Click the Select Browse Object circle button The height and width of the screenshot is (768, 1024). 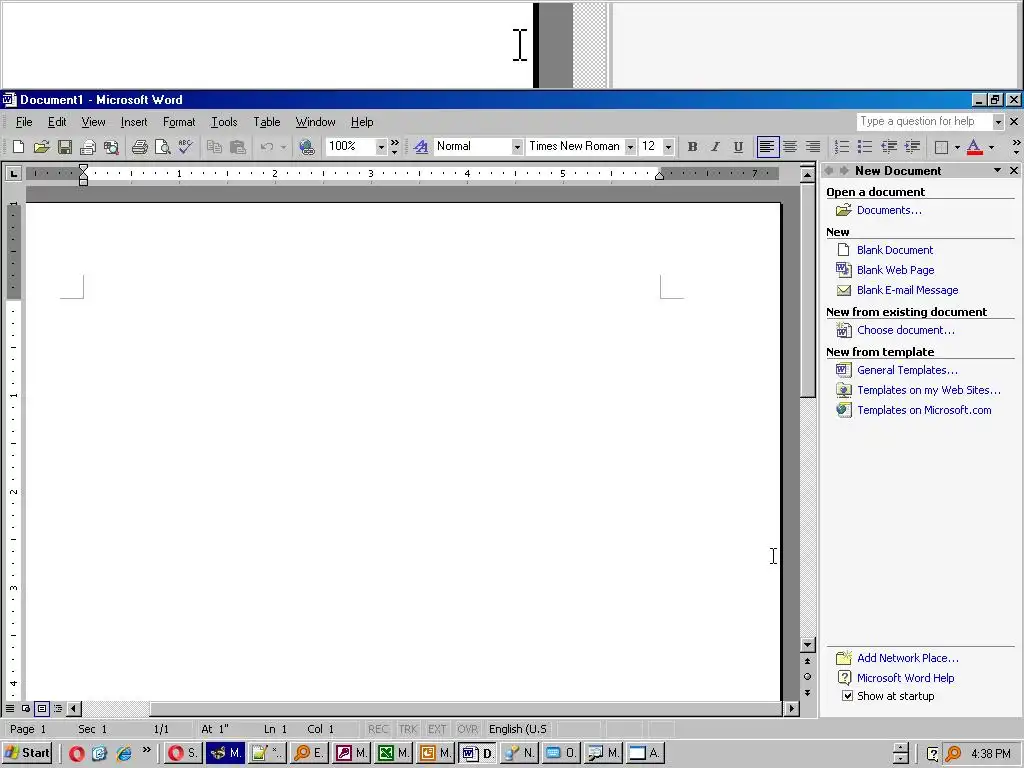[x=808, y=677]
